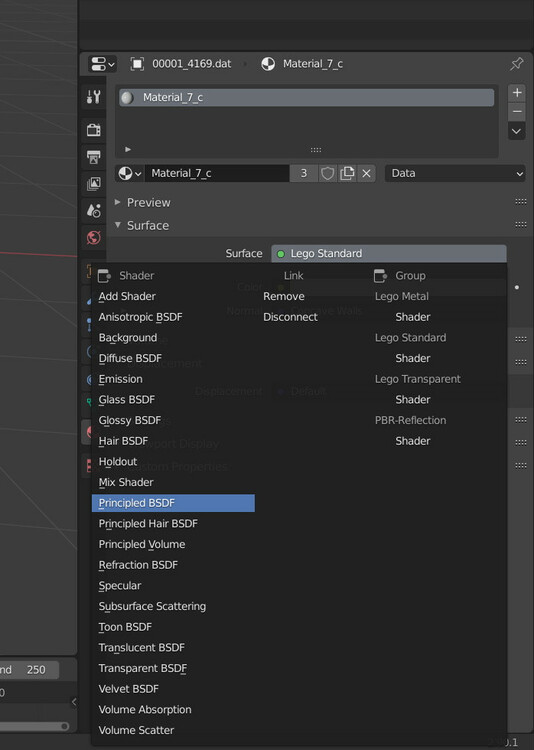Pick Toon BSDF shader

coord(173,627)
